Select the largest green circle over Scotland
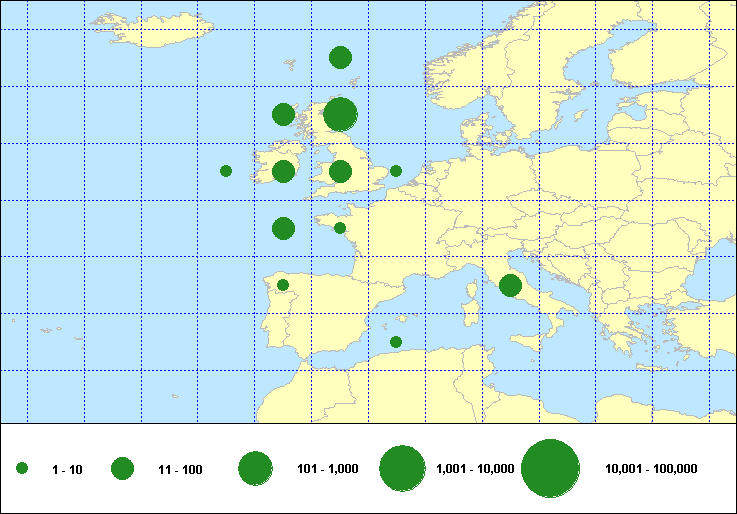Screen dimensions: 737x514 [340, 114]
